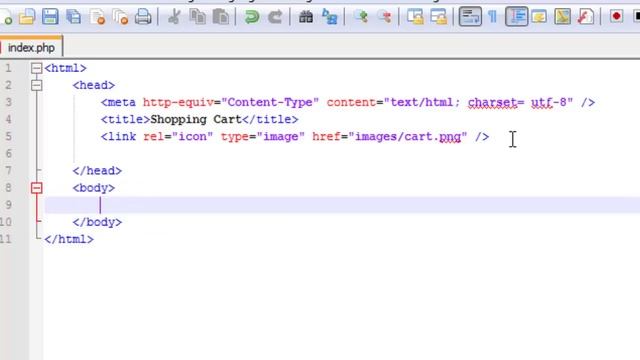640x360 pixels.
Task: Click the "images/cart.png" href value
Action: 408,137
